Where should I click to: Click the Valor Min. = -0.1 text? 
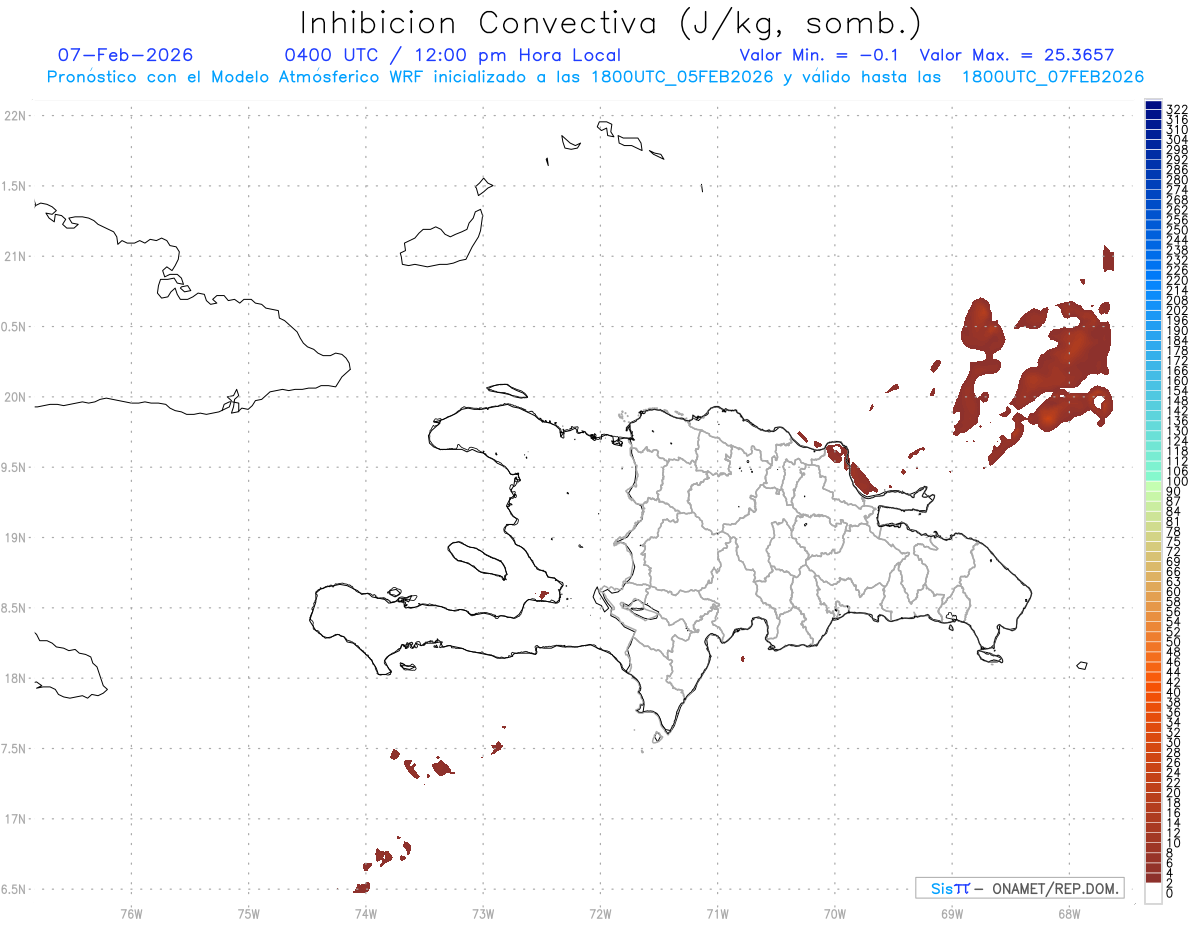(x=822, y=55)
